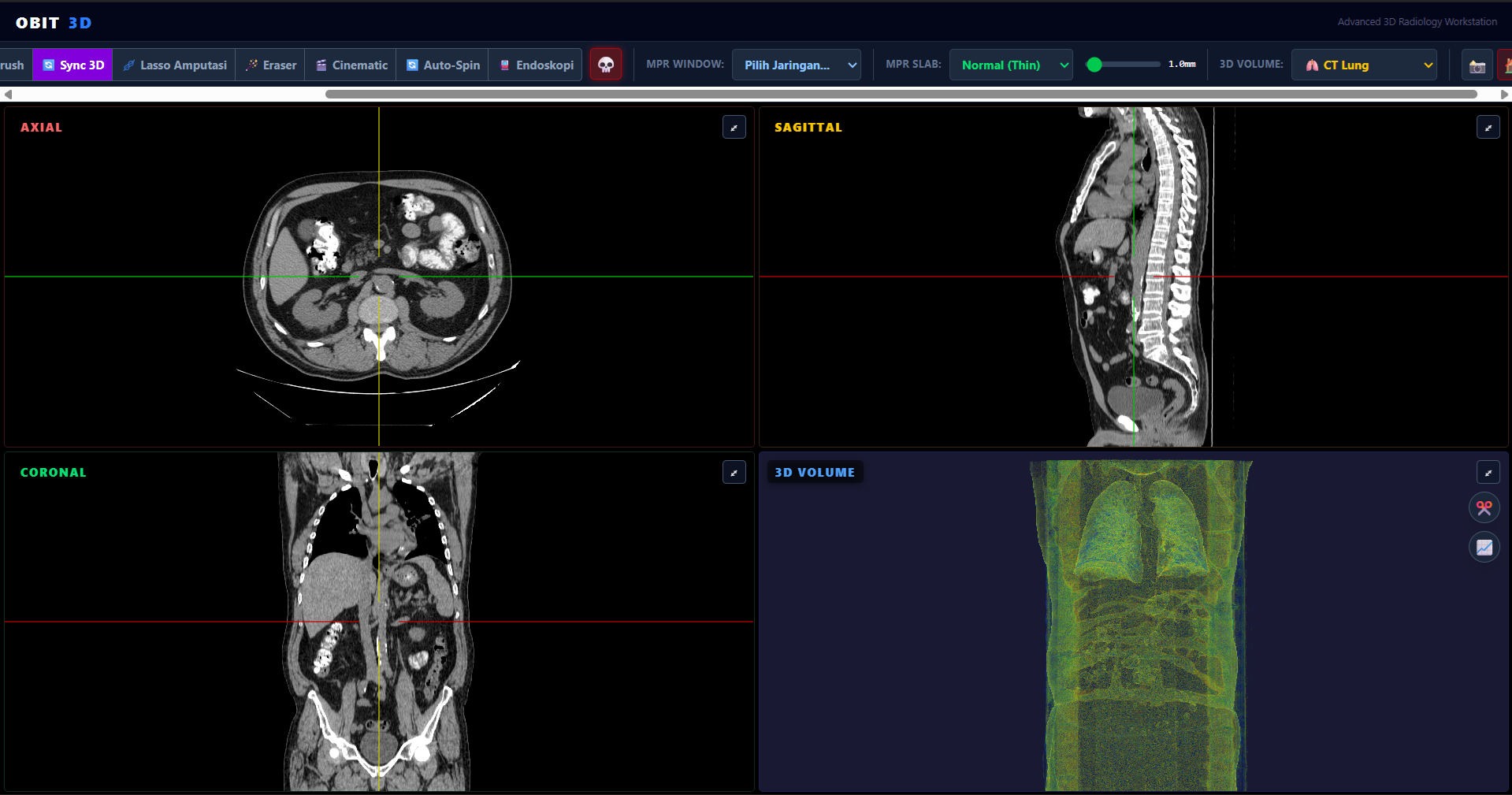Click the Advanced 3D Radiology Workstation text

[1417, 22]
